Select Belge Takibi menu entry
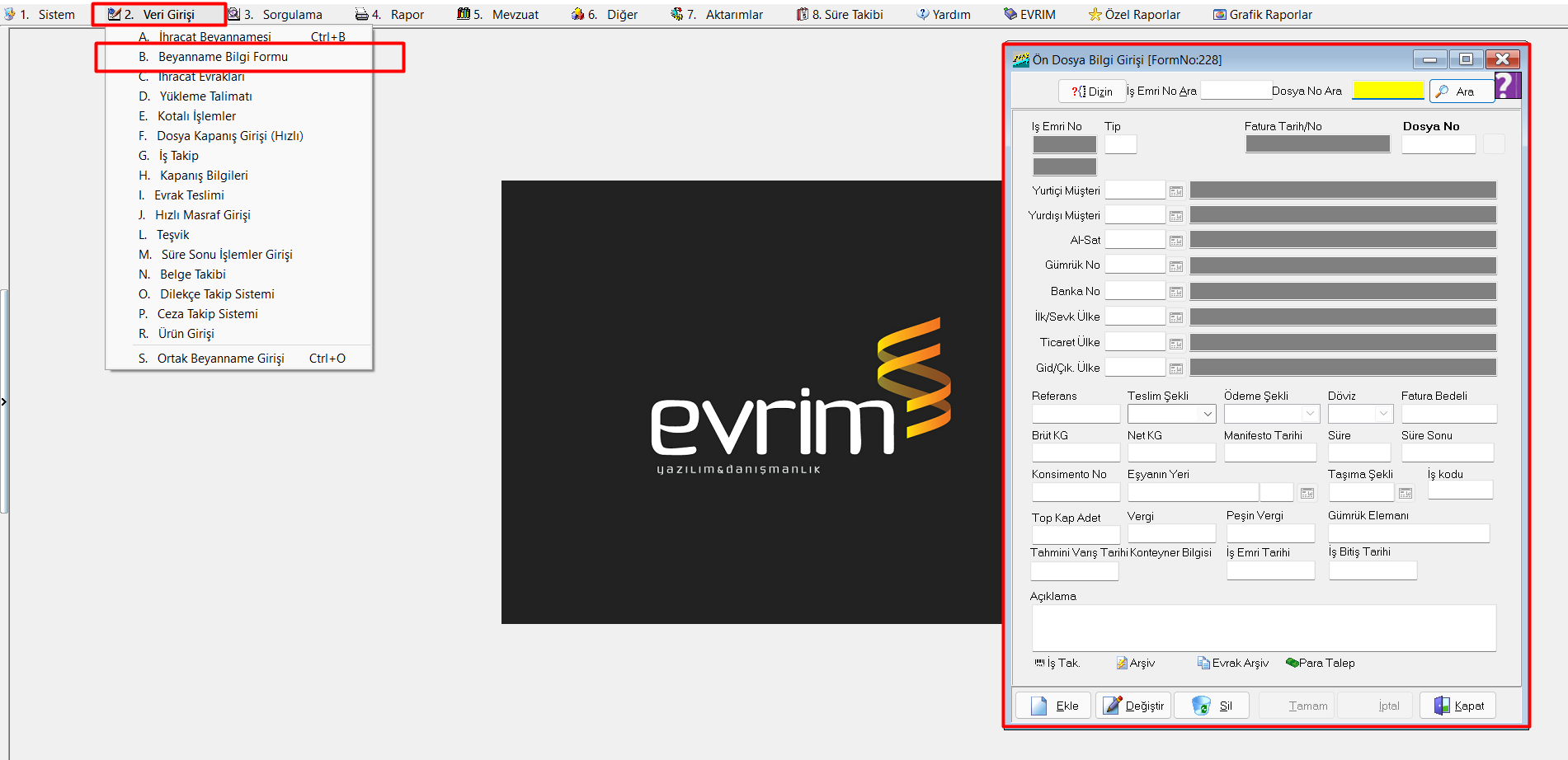This screenshot has width=1568, height=760. (239, 274)
